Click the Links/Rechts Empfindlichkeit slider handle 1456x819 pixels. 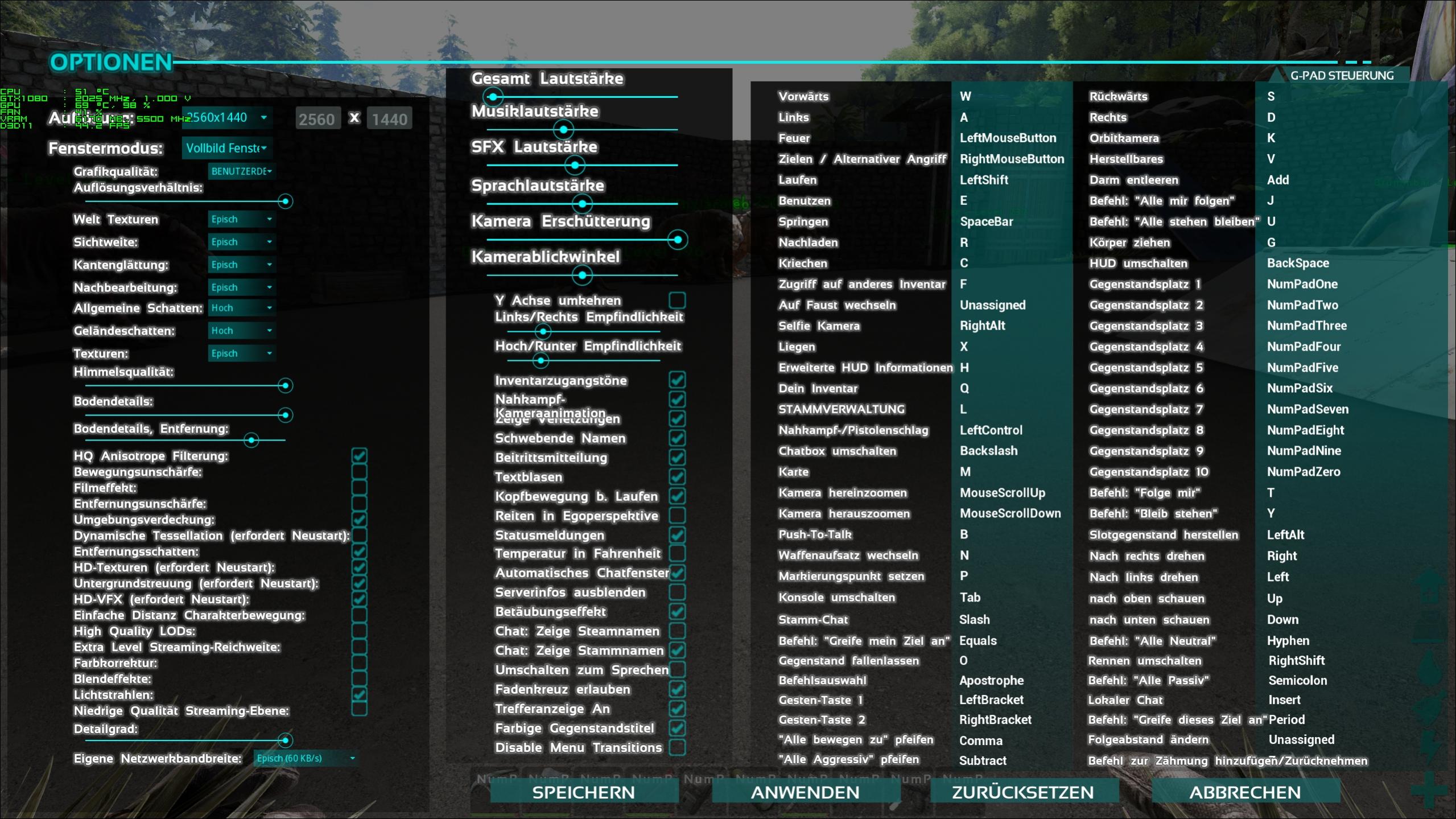click(x=543, y=331)
